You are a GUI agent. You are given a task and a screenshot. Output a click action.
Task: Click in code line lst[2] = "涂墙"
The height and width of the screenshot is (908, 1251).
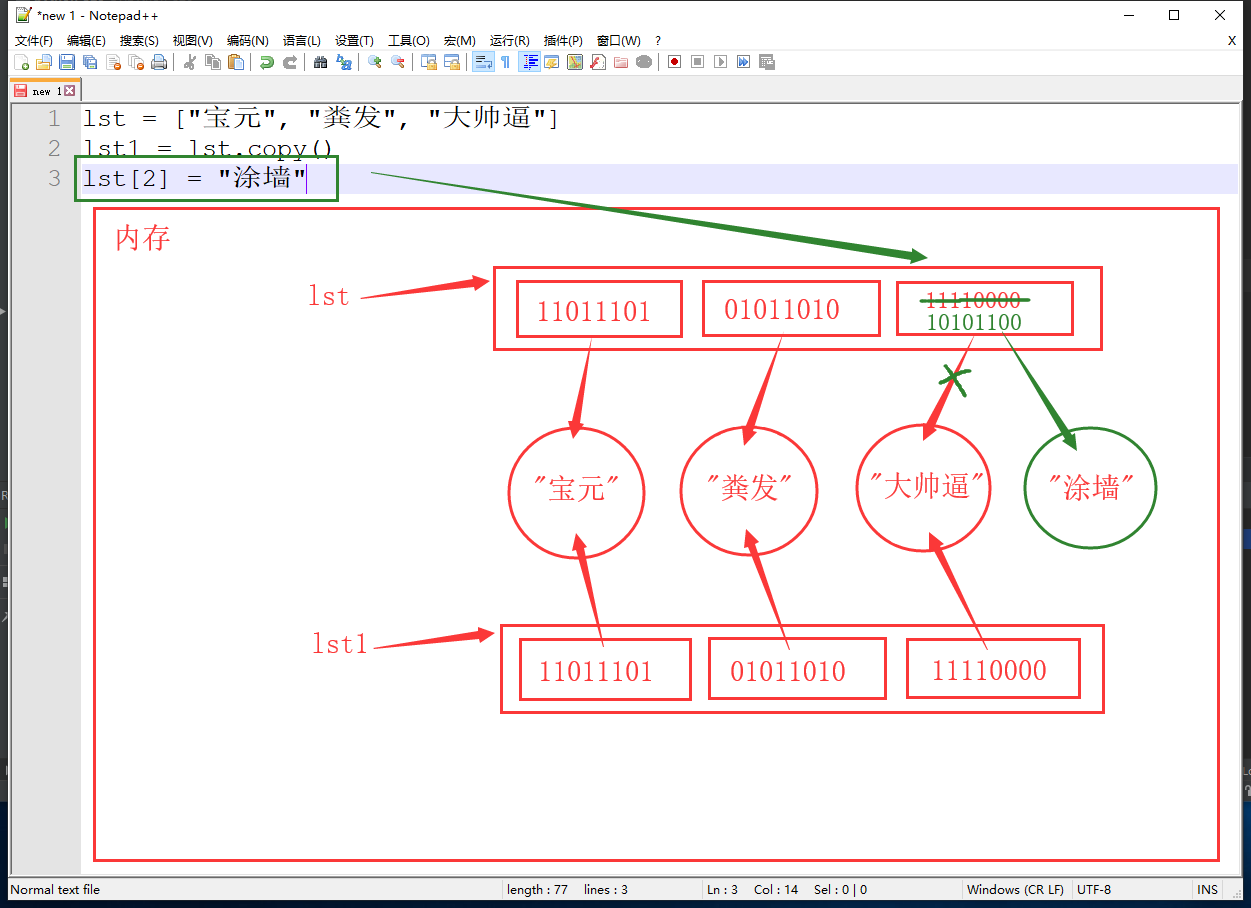tap(194, 178)
